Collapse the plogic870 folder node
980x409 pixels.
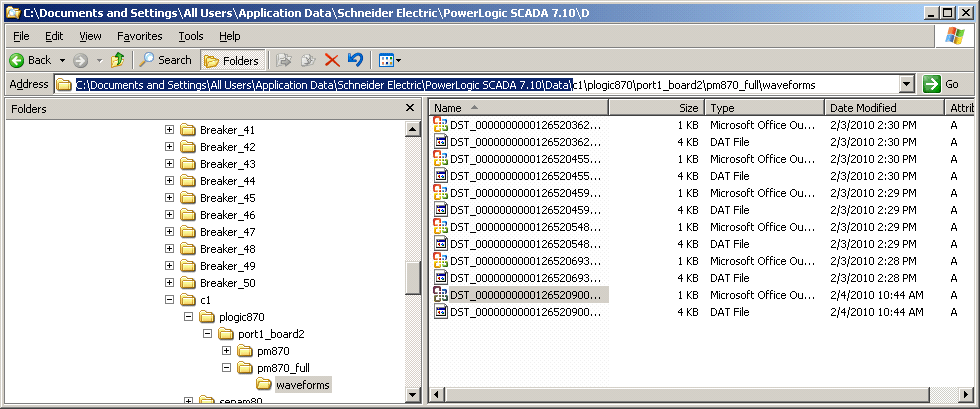point(188,317)
